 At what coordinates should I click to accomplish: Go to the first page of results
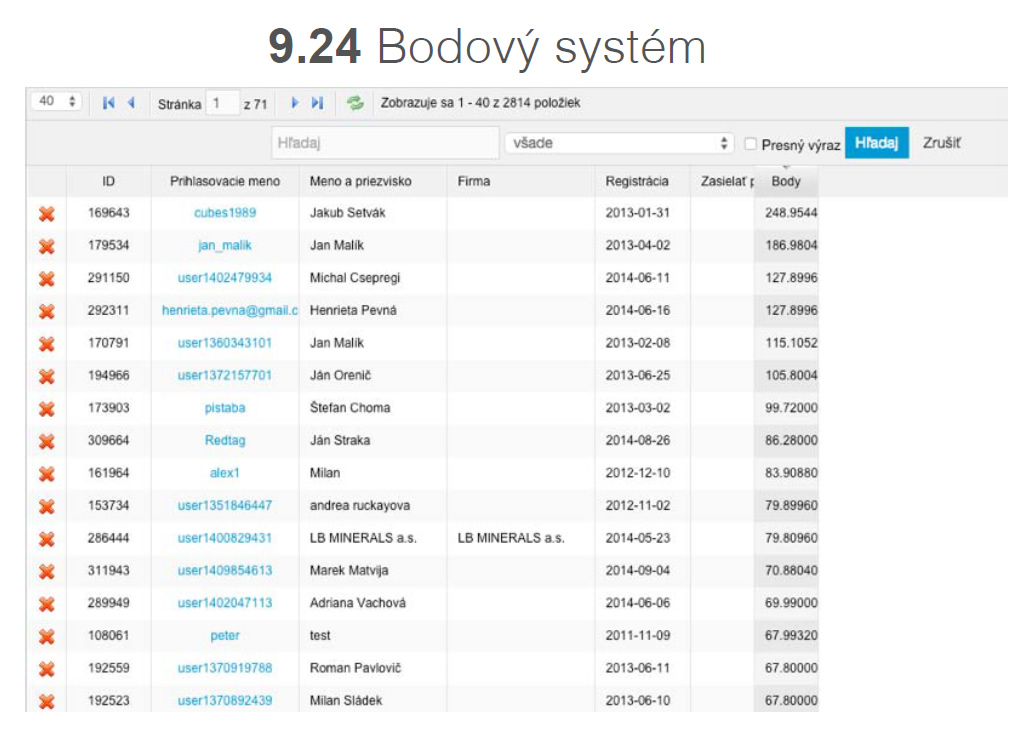109,103
